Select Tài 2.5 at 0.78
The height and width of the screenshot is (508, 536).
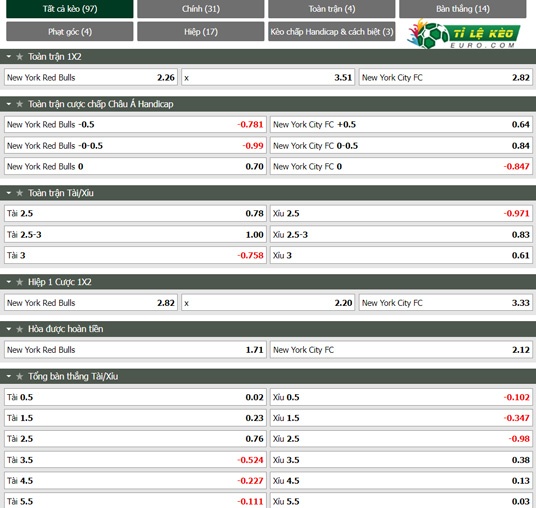(135, 213)
